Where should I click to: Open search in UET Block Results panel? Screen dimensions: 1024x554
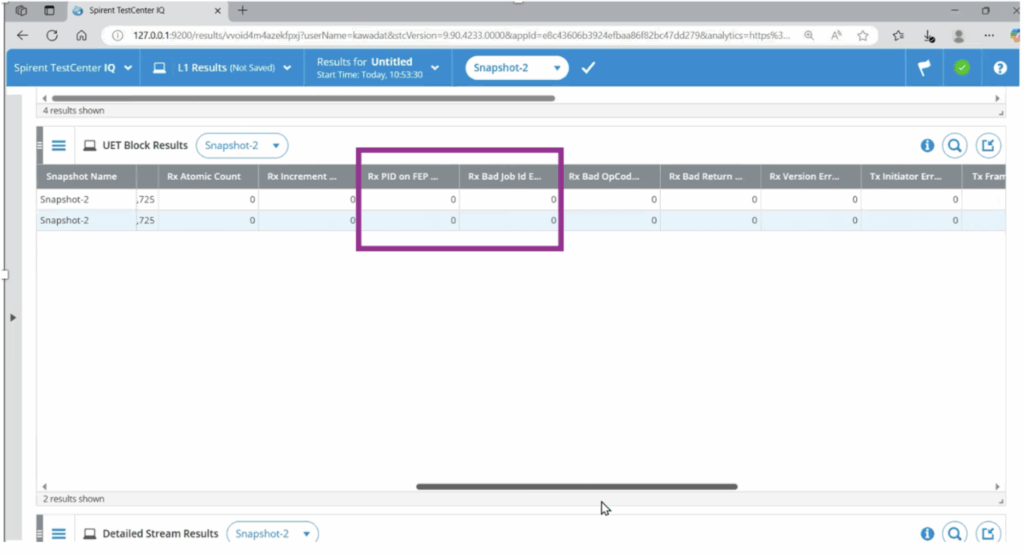pos(955,146)
